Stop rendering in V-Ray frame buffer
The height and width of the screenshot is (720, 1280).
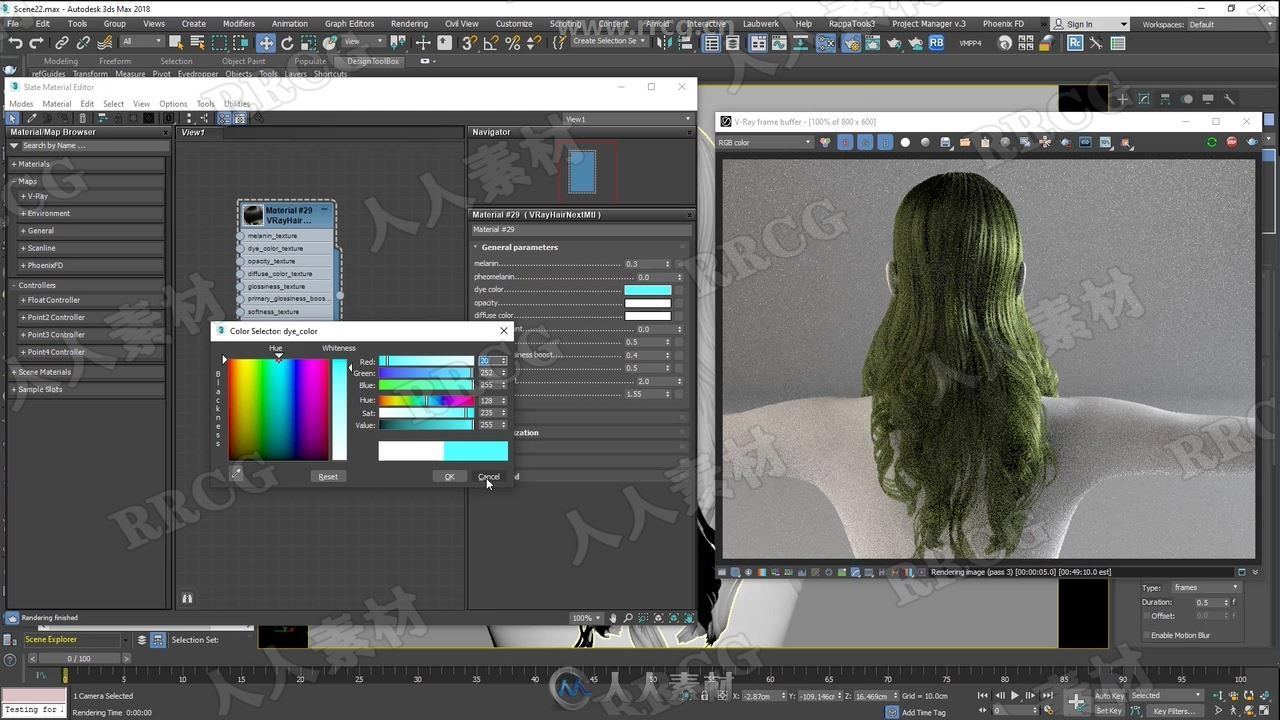(1232, 142)
